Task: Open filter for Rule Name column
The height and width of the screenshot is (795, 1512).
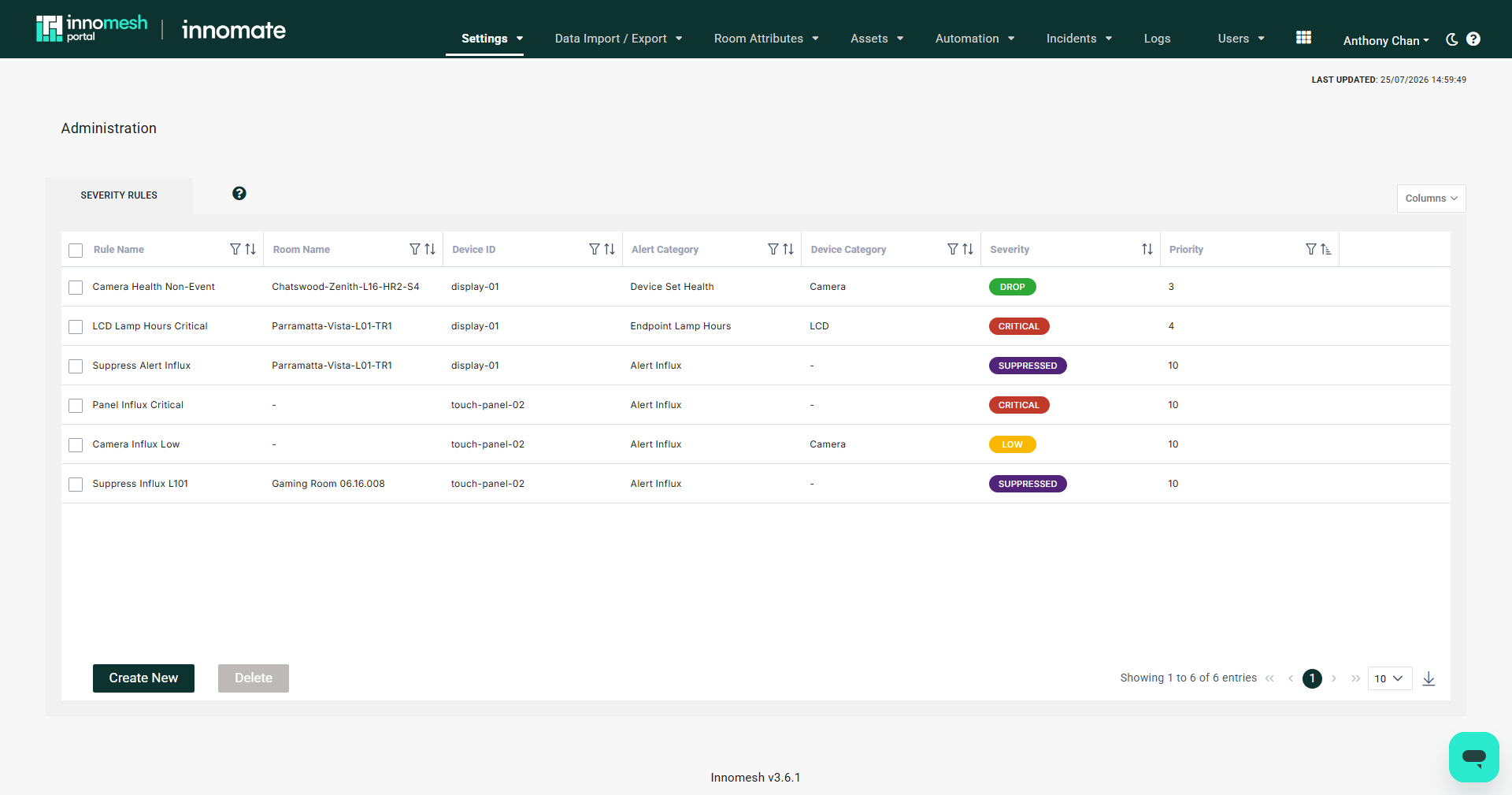Action: tap(235, 249)
